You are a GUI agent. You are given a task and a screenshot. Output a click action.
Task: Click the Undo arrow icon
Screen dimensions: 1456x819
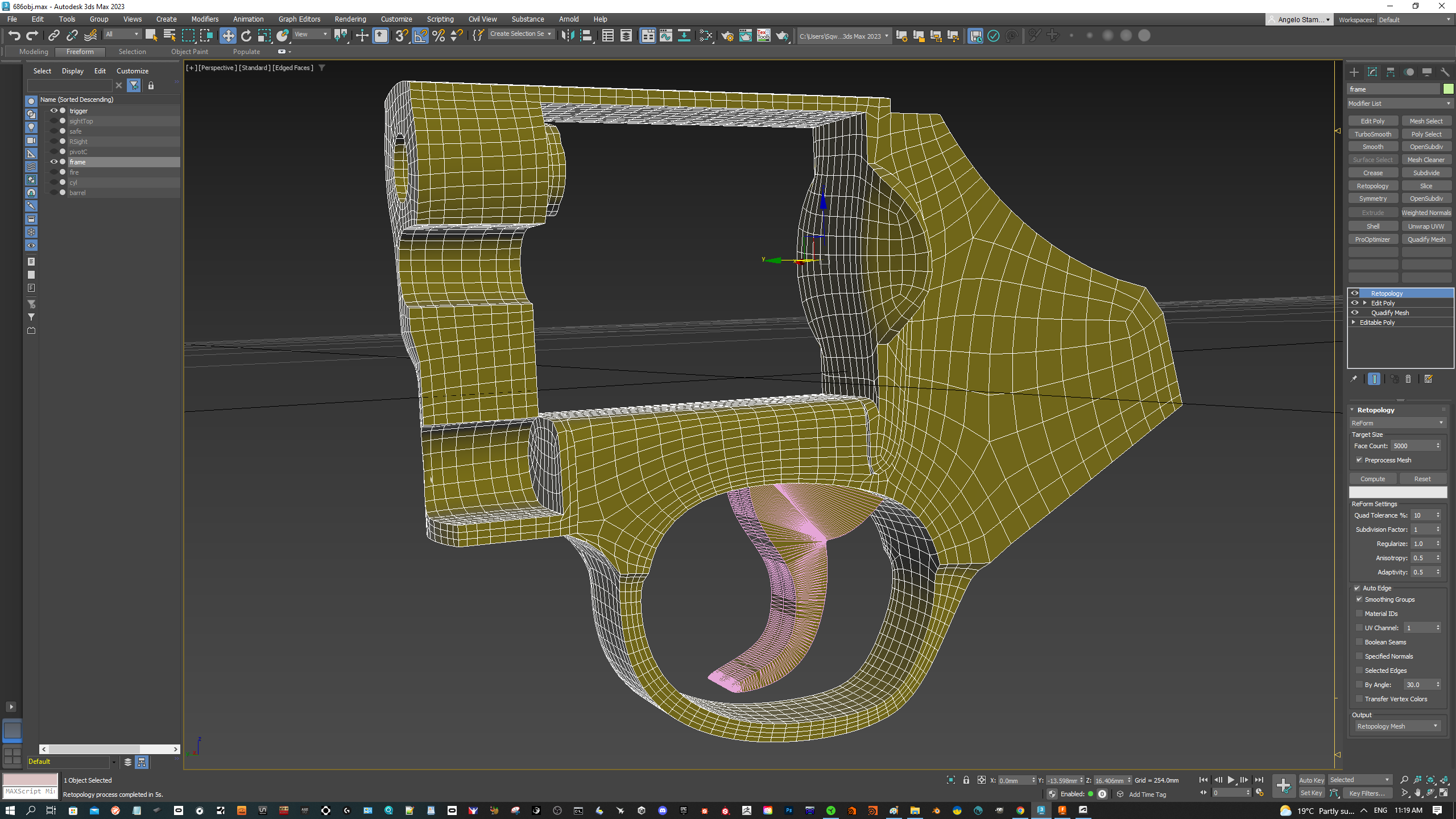pos(14,36)
